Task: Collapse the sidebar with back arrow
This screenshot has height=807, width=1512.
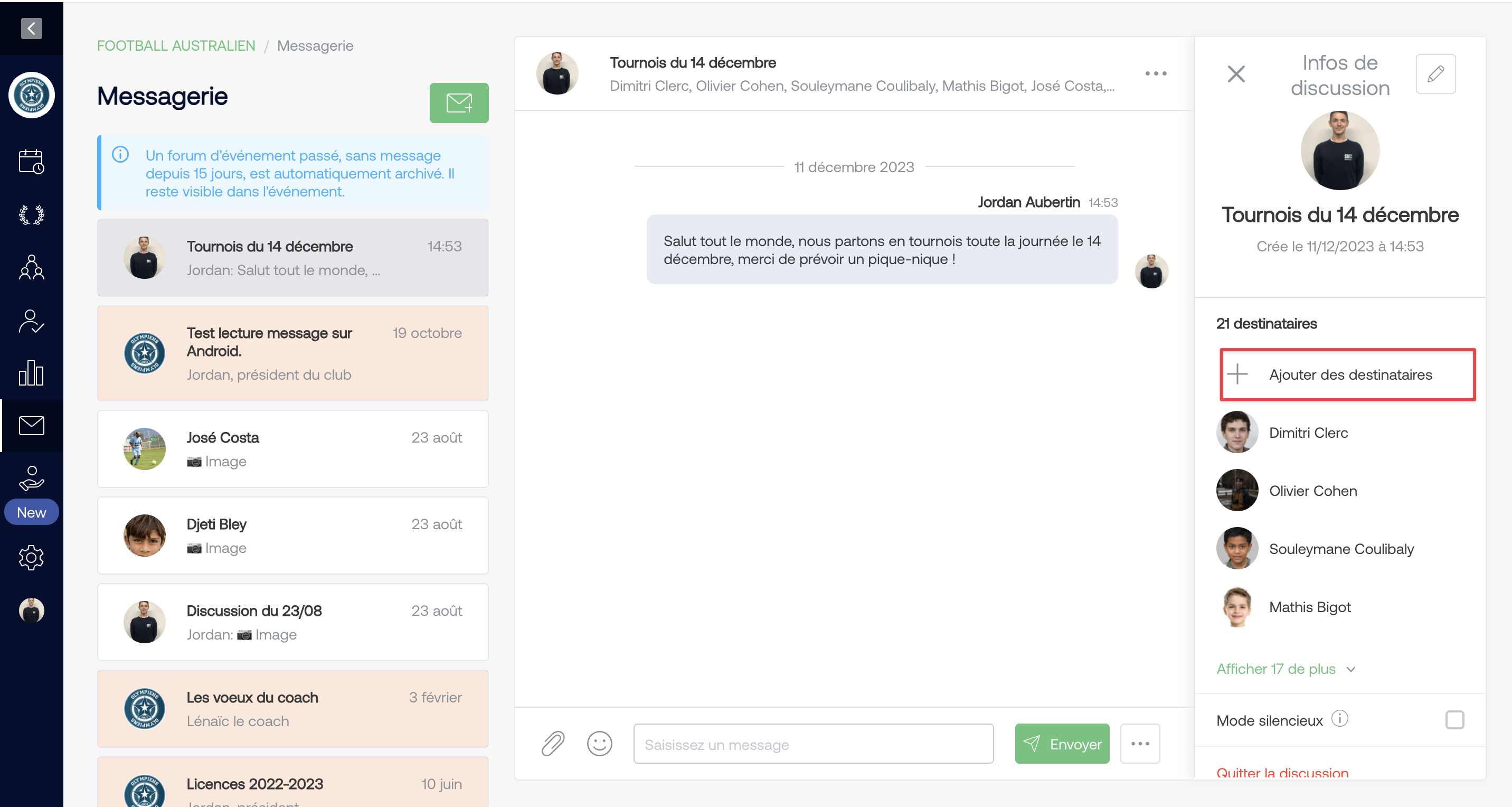Action: point(31,27)
